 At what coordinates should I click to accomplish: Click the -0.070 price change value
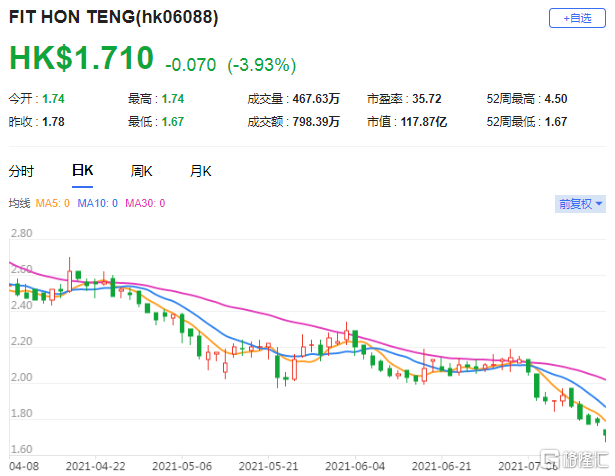click(x=191, y=65)
